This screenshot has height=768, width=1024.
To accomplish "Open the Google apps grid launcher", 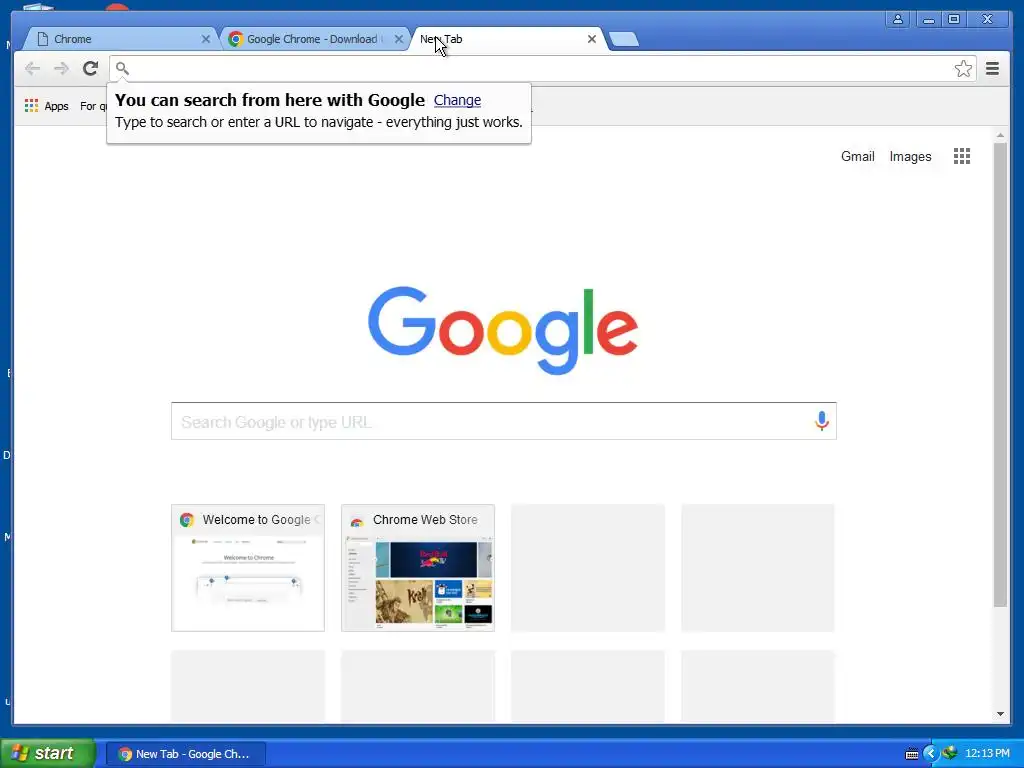I will [x=961, y=156].
